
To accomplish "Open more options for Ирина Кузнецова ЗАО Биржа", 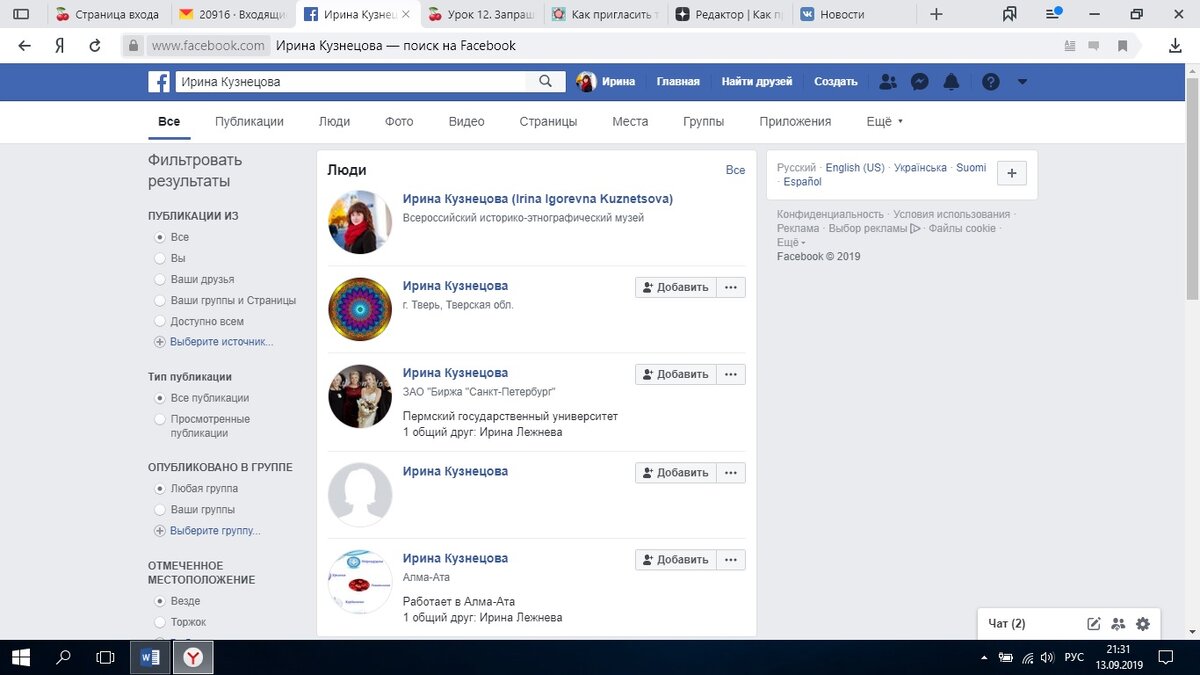I will pos(730,374).
